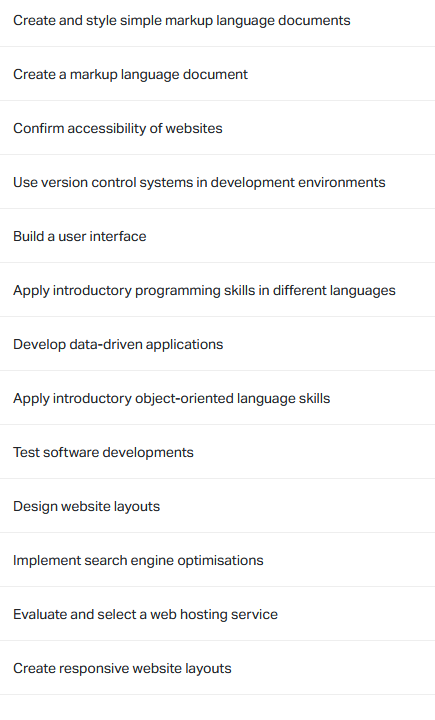Screen dimensions: 435x720
Task: Select the 'Build a user interface' item
Action: (217, 236)
